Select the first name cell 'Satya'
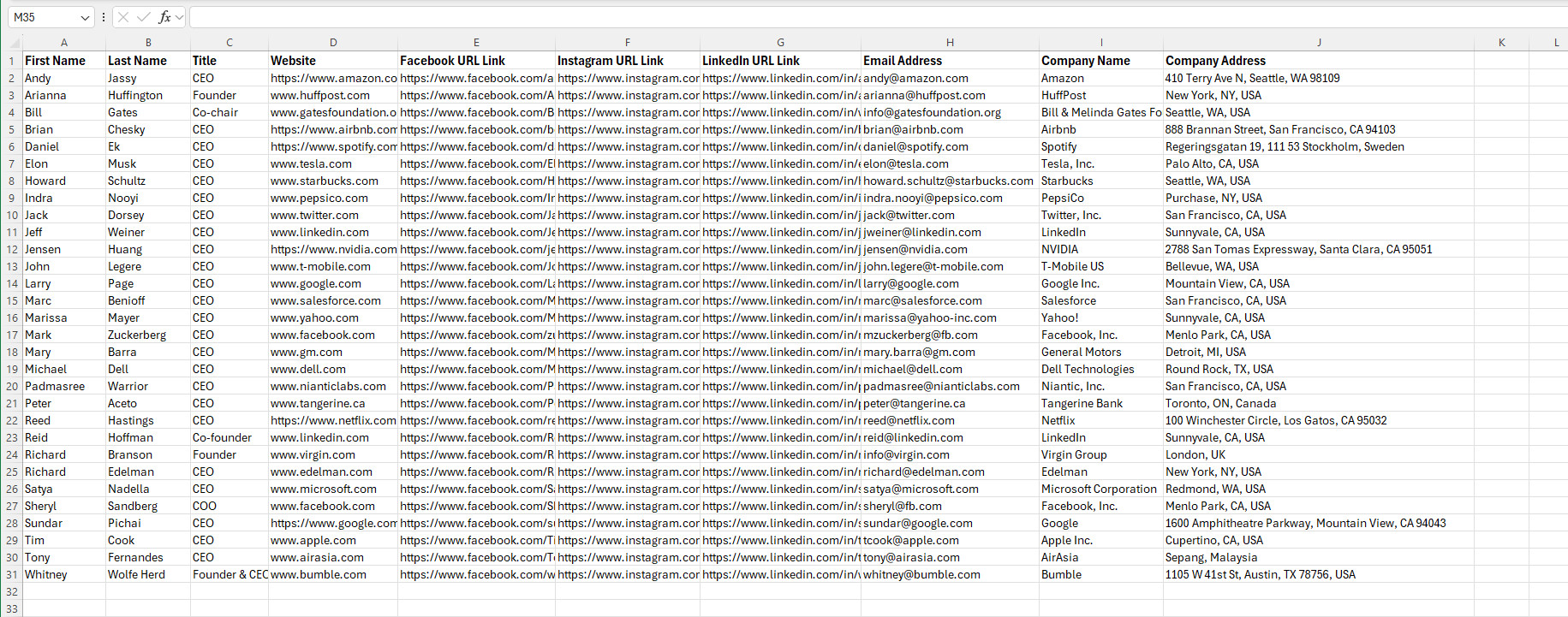Viewport: 1568px width, 617px height. (64, 489)
